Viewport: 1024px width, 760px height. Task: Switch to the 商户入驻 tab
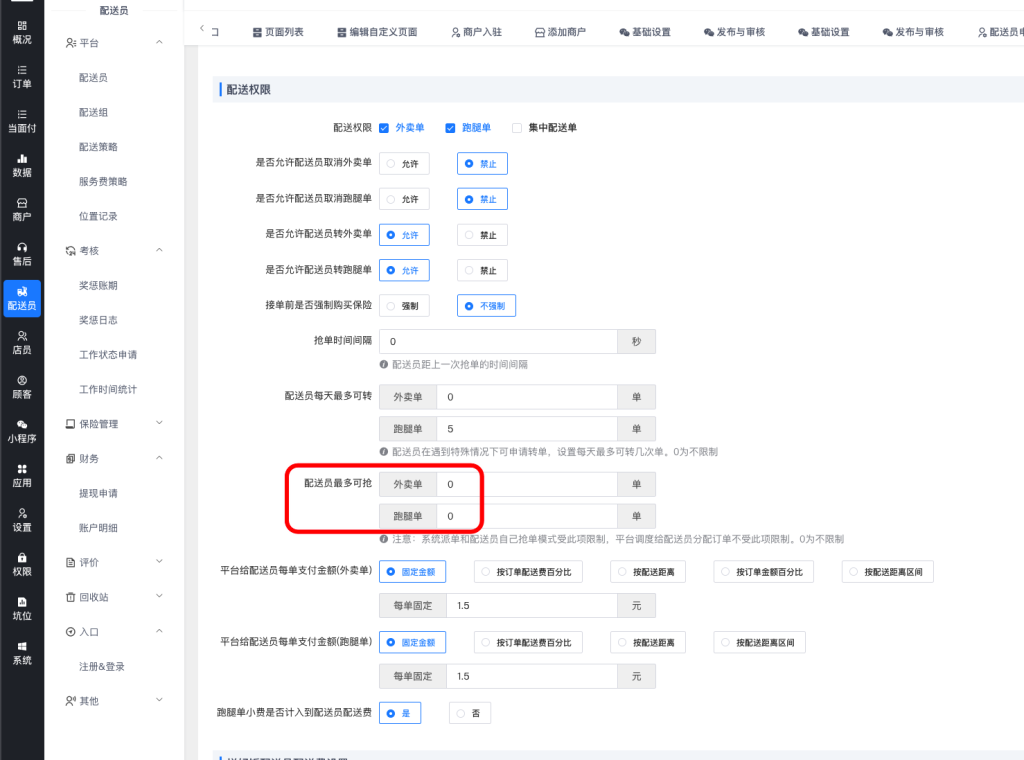click(x=476, y=32)
